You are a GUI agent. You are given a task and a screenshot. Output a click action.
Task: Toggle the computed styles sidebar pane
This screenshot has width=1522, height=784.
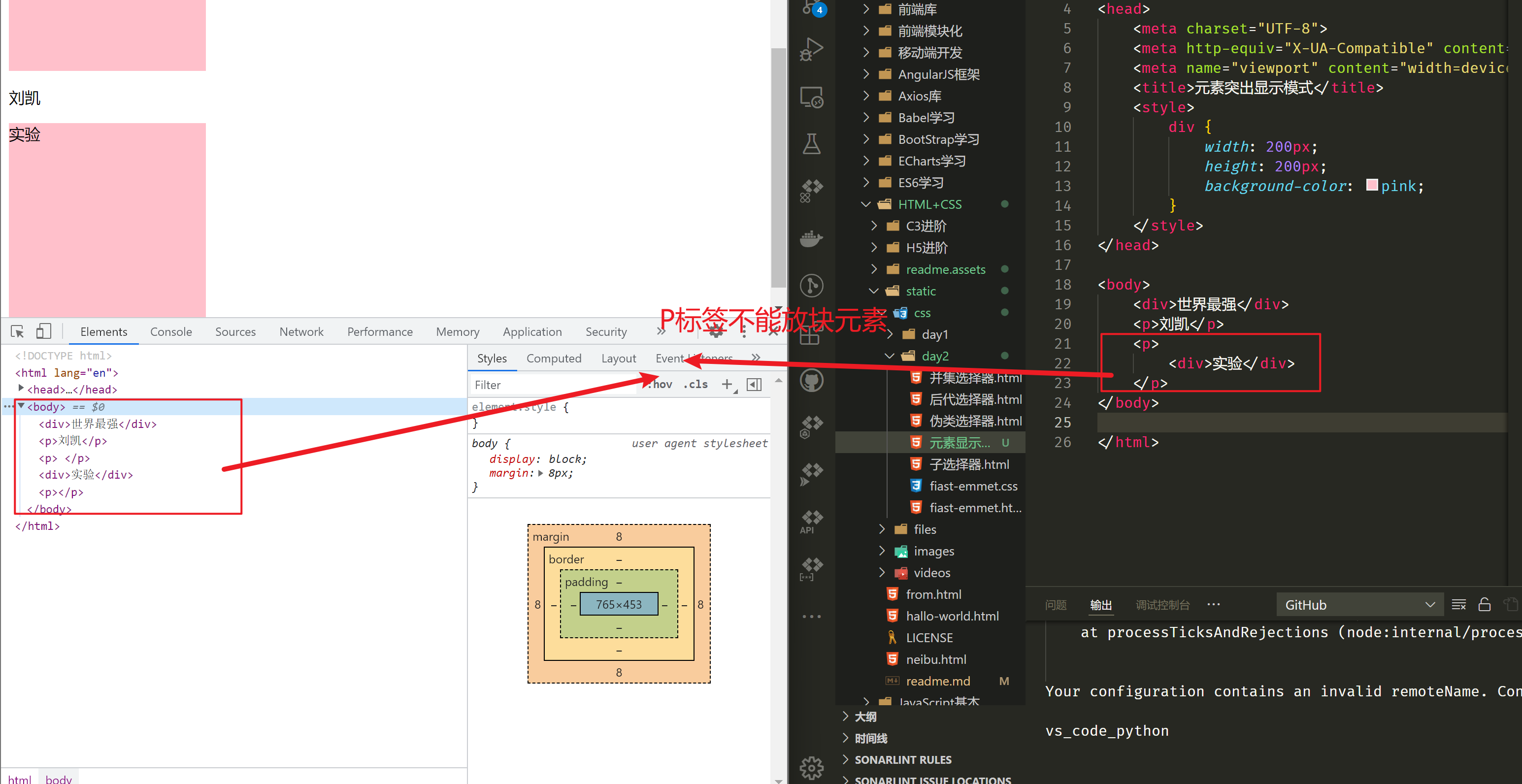[x=754, y=385]
